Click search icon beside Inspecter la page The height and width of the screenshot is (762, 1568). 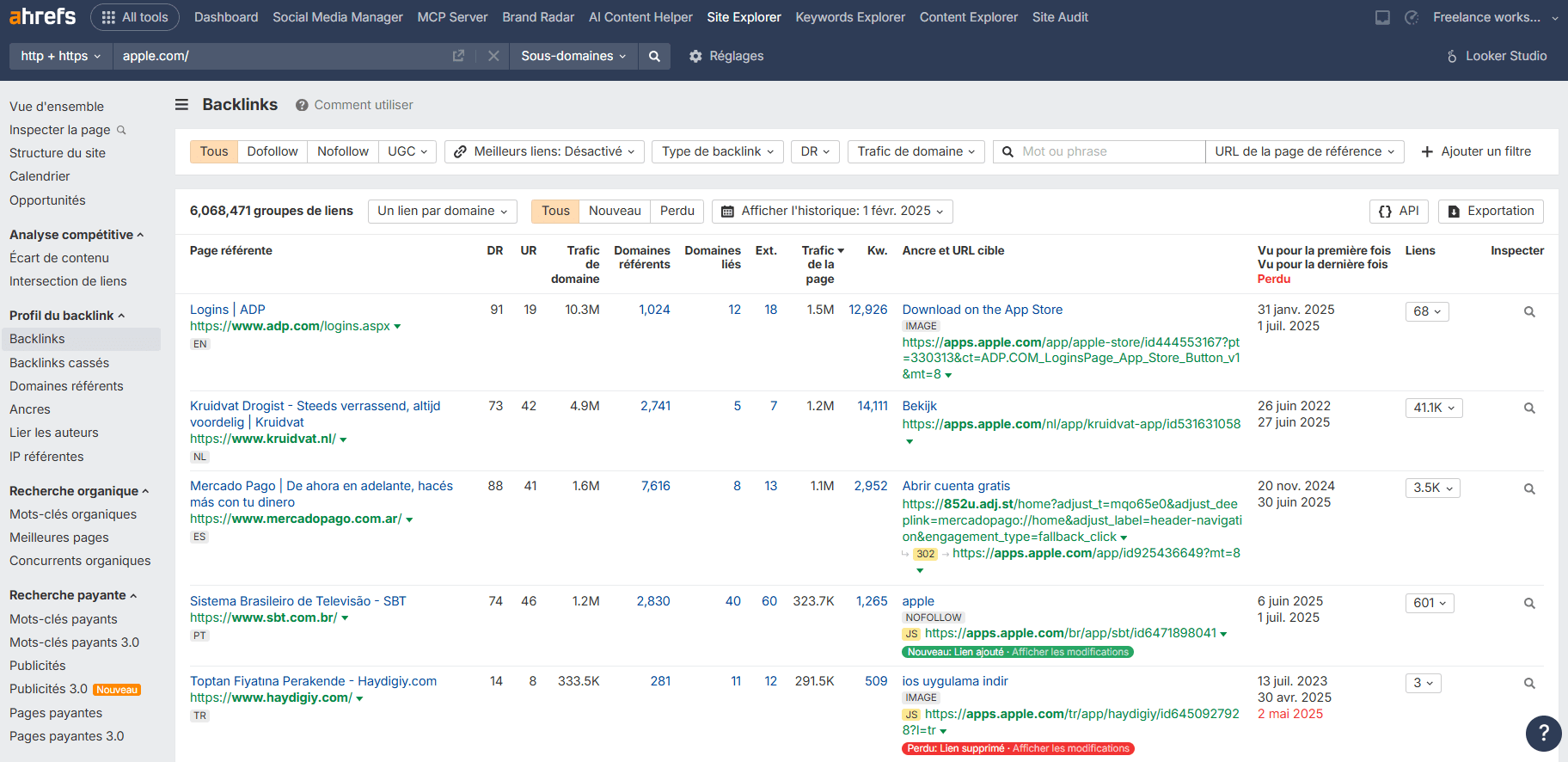coord(121,130)
